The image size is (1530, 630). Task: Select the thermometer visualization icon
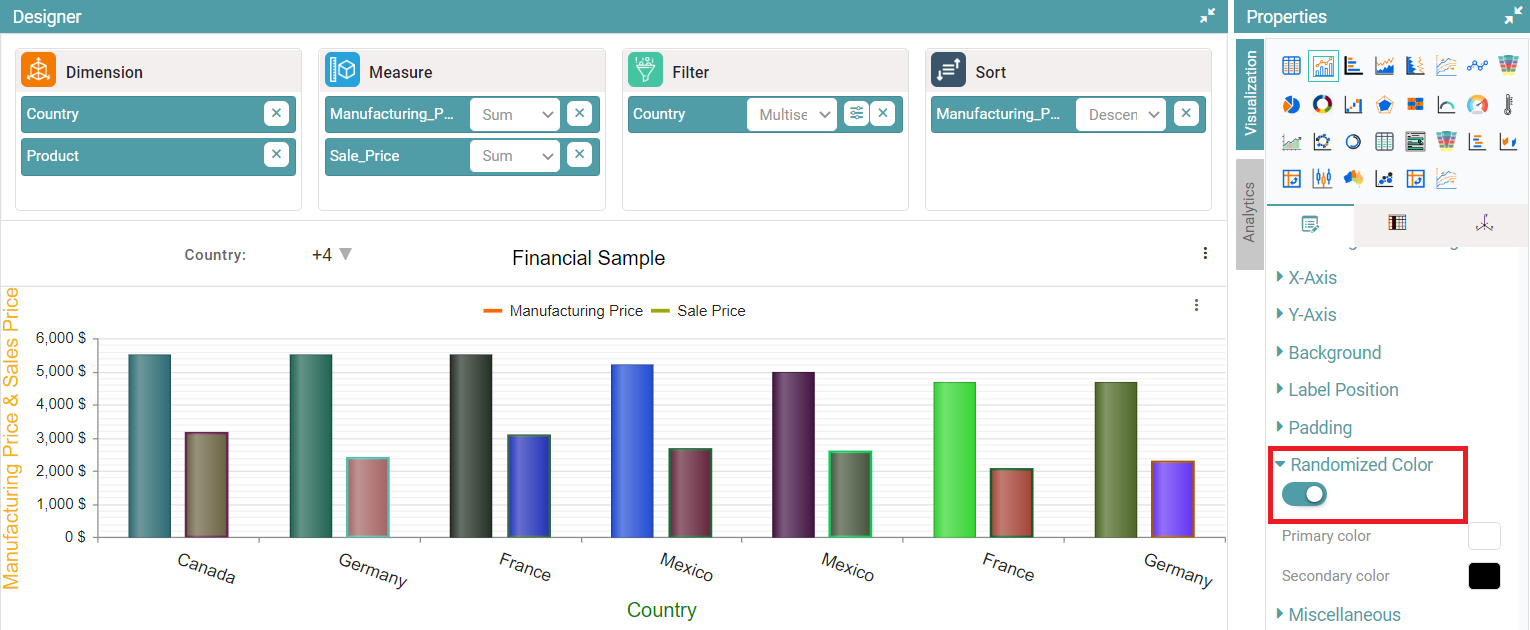point(1508,104)
